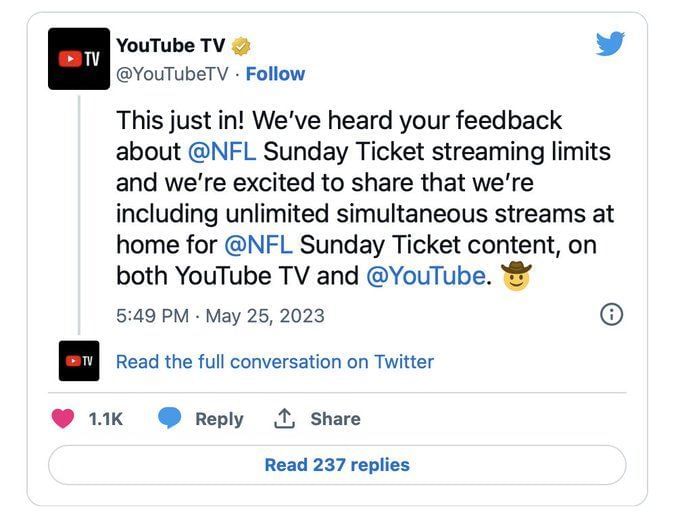The height and width of the screenshot is (517, 680).
Task: Click the YouTube TV display name
Action: pyautogui.click(x=170, y=46)
